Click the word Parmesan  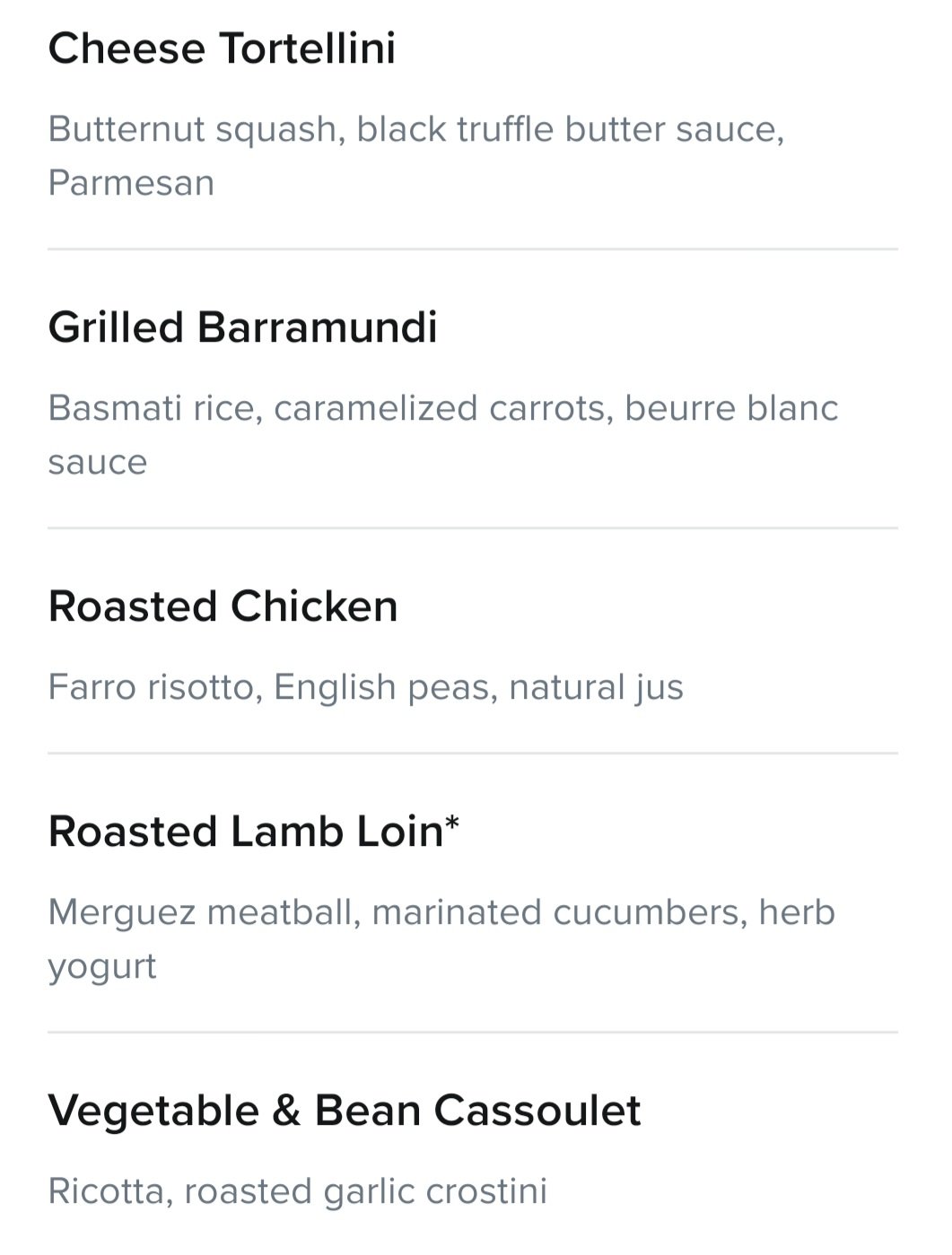coord(131,183)
